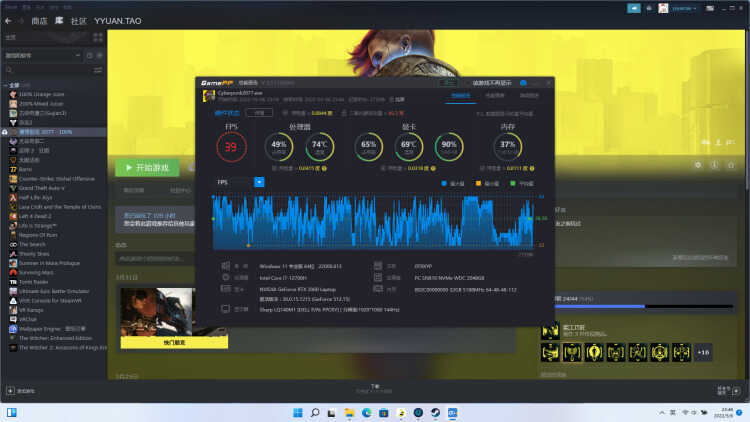
Task: Select Lara Croft and the Temple of Osiris
Action: click(x=60, y=207)
